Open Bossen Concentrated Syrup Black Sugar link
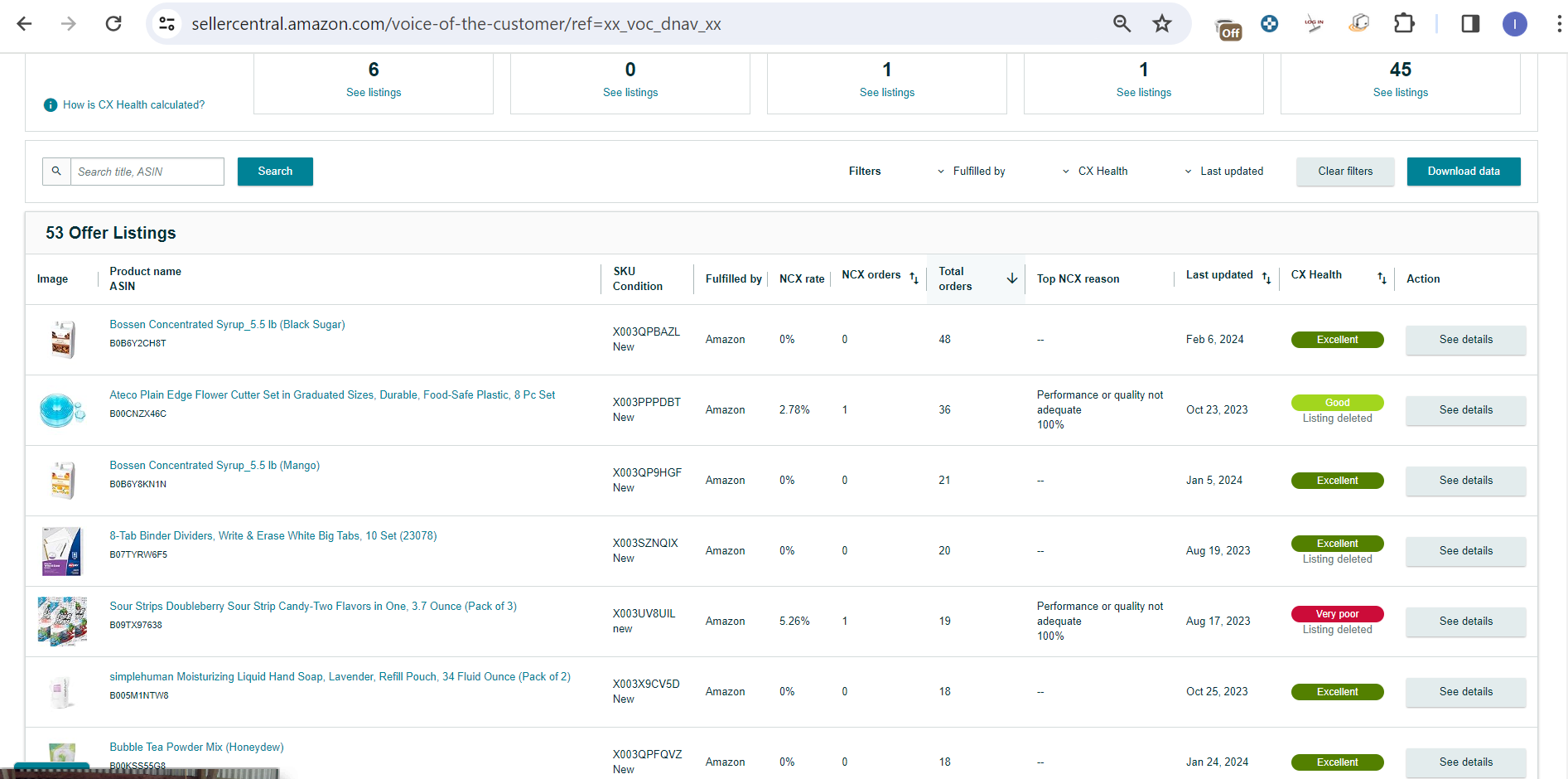 pyautogui.click(x=228, y=325)
